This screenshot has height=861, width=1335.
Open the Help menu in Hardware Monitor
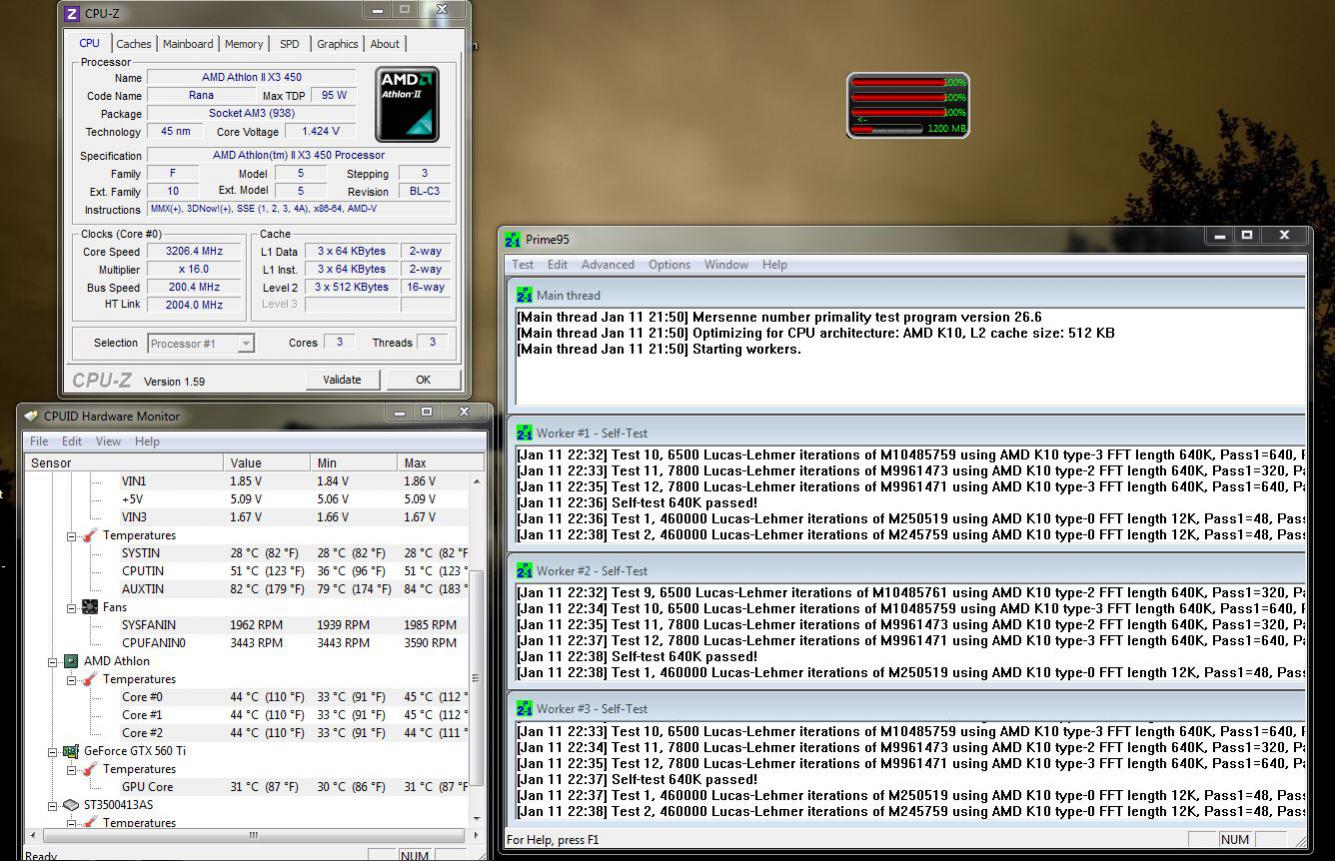147,441
